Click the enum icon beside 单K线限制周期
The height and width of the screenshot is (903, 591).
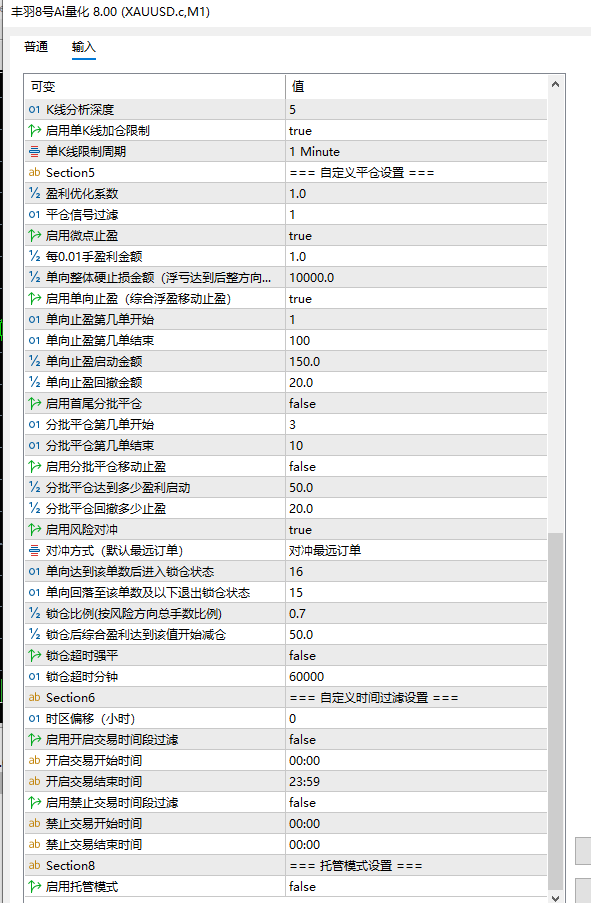point(35,151)
